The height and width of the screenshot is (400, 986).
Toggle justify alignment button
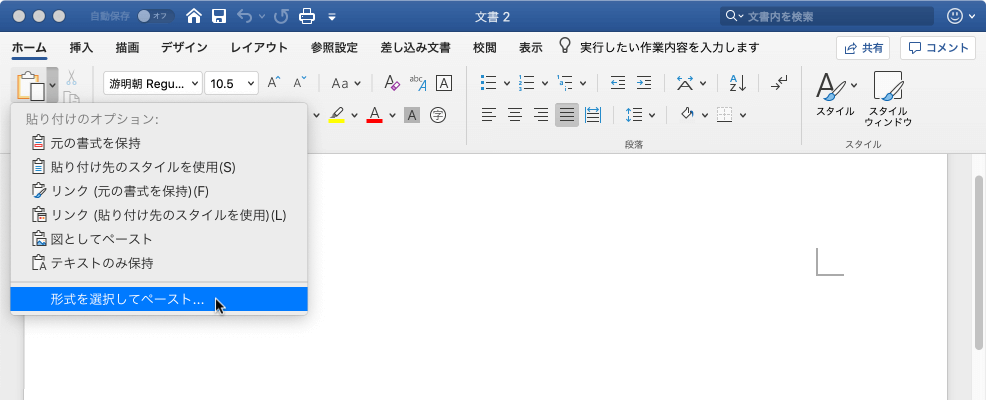[567, 115]
